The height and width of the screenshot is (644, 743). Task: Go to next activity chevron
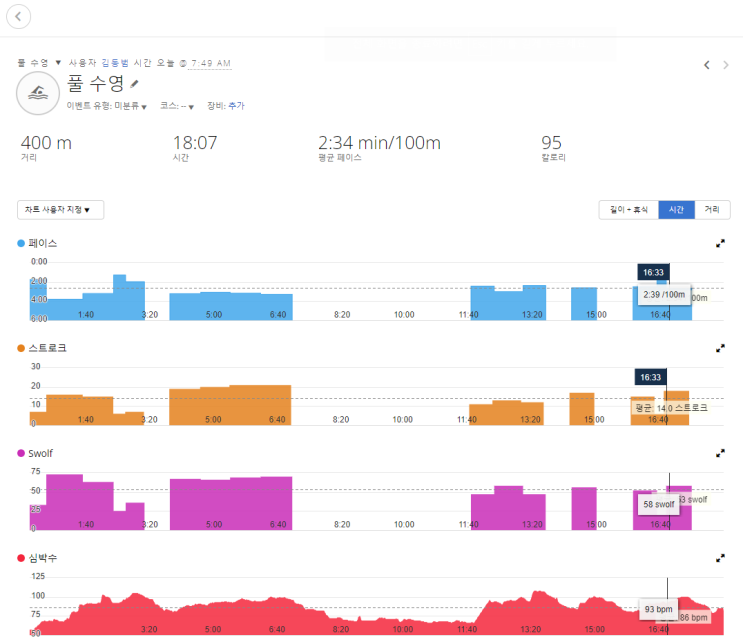(726, 65)
